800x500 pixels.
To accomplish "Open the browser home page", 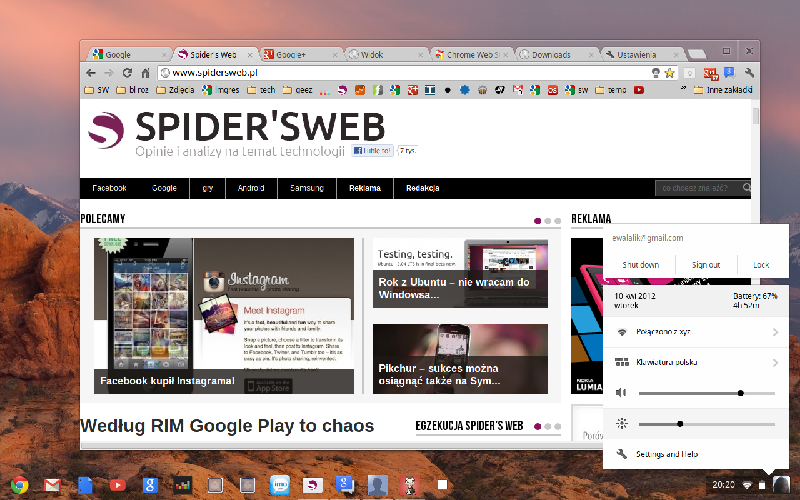I will coord(145,73).
